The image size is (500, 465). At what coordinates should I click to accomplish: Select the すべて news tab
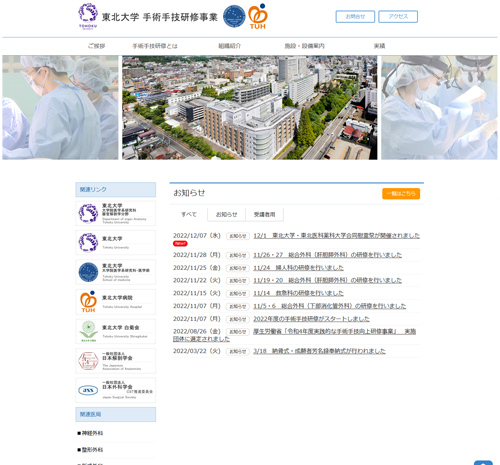click(189, 214)
